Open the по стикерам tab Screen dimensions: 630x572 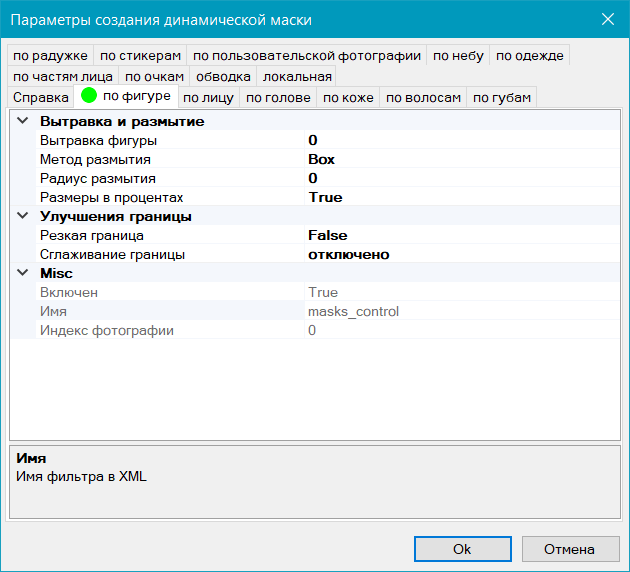[x=141, y=56]
